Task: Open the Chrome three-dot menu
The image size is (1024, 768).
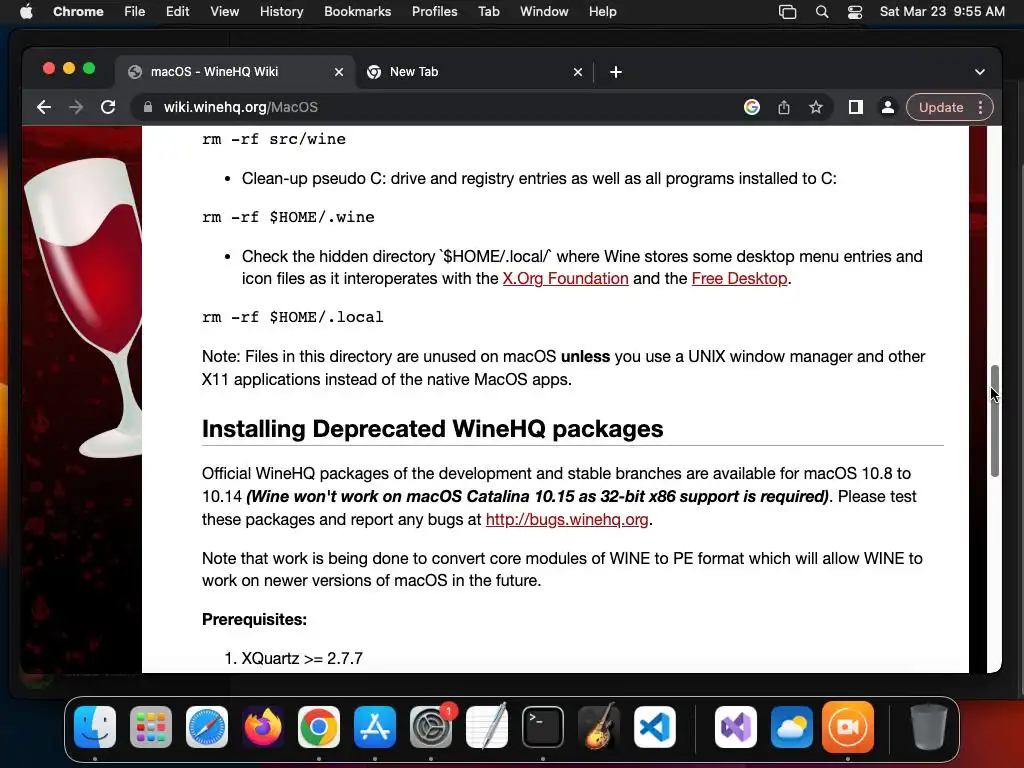Action: click(980, 107)
